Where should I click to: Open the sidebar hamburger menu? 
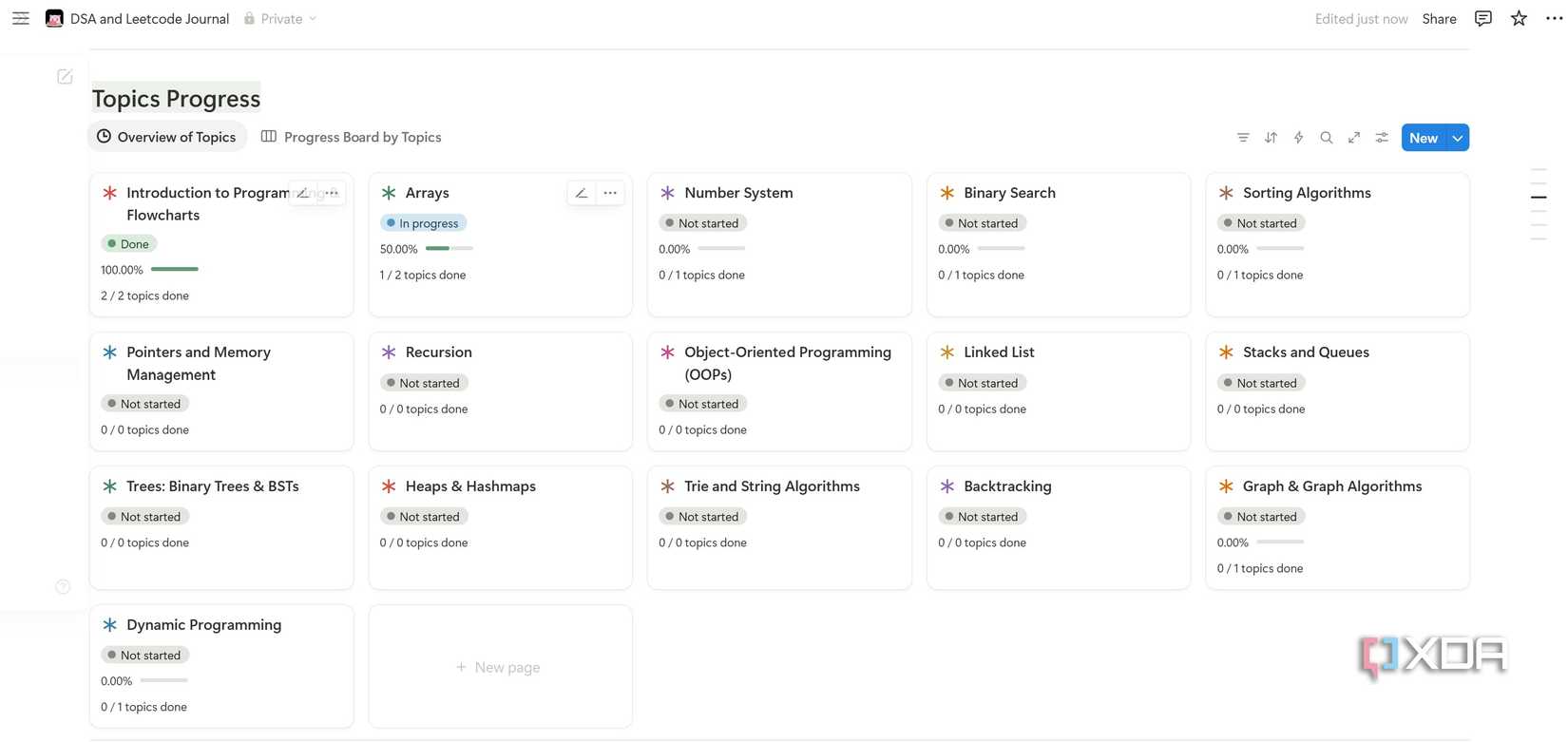pyautogui.click(x=21, y=18)
